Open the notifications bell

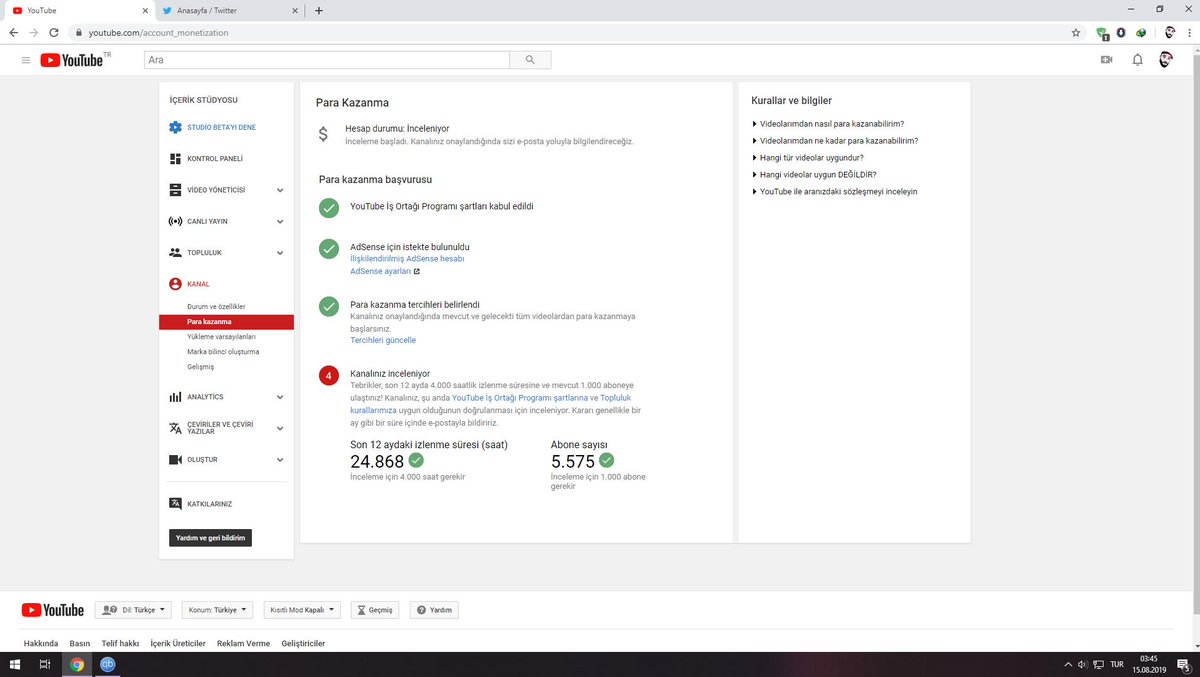point(1137,60)
